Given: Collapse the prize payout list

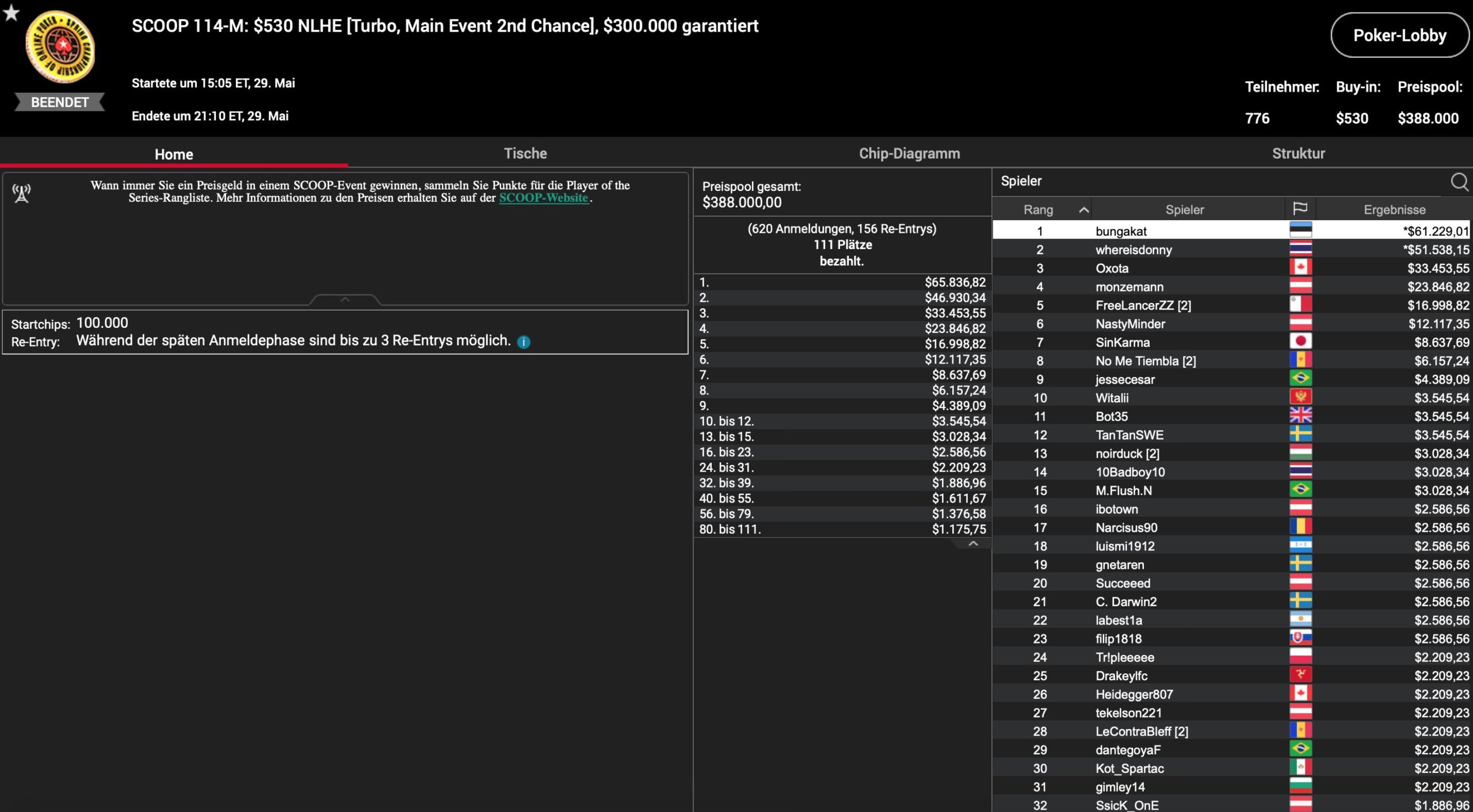Looking at the screenshot, I should click(x=973, y=543).
